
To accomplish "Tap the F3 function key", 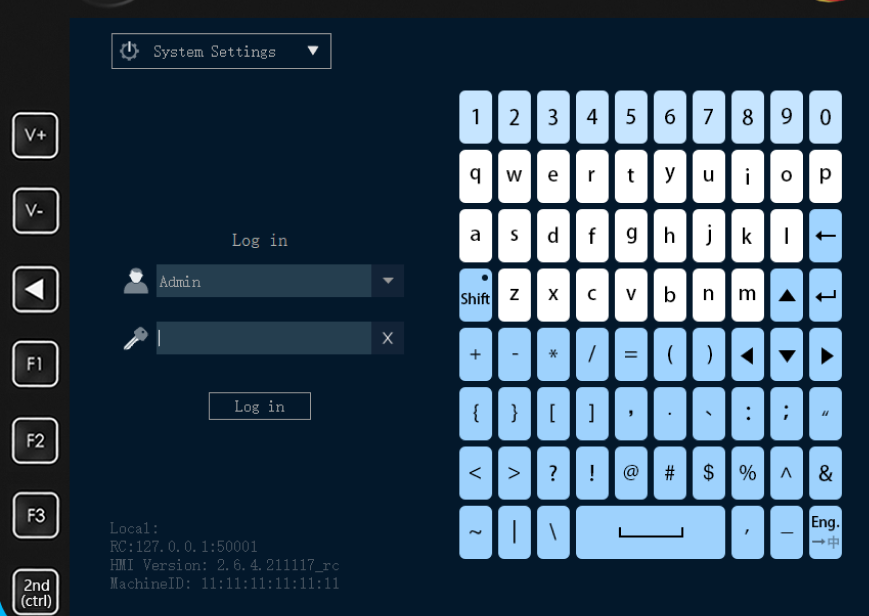I will 35,515.
